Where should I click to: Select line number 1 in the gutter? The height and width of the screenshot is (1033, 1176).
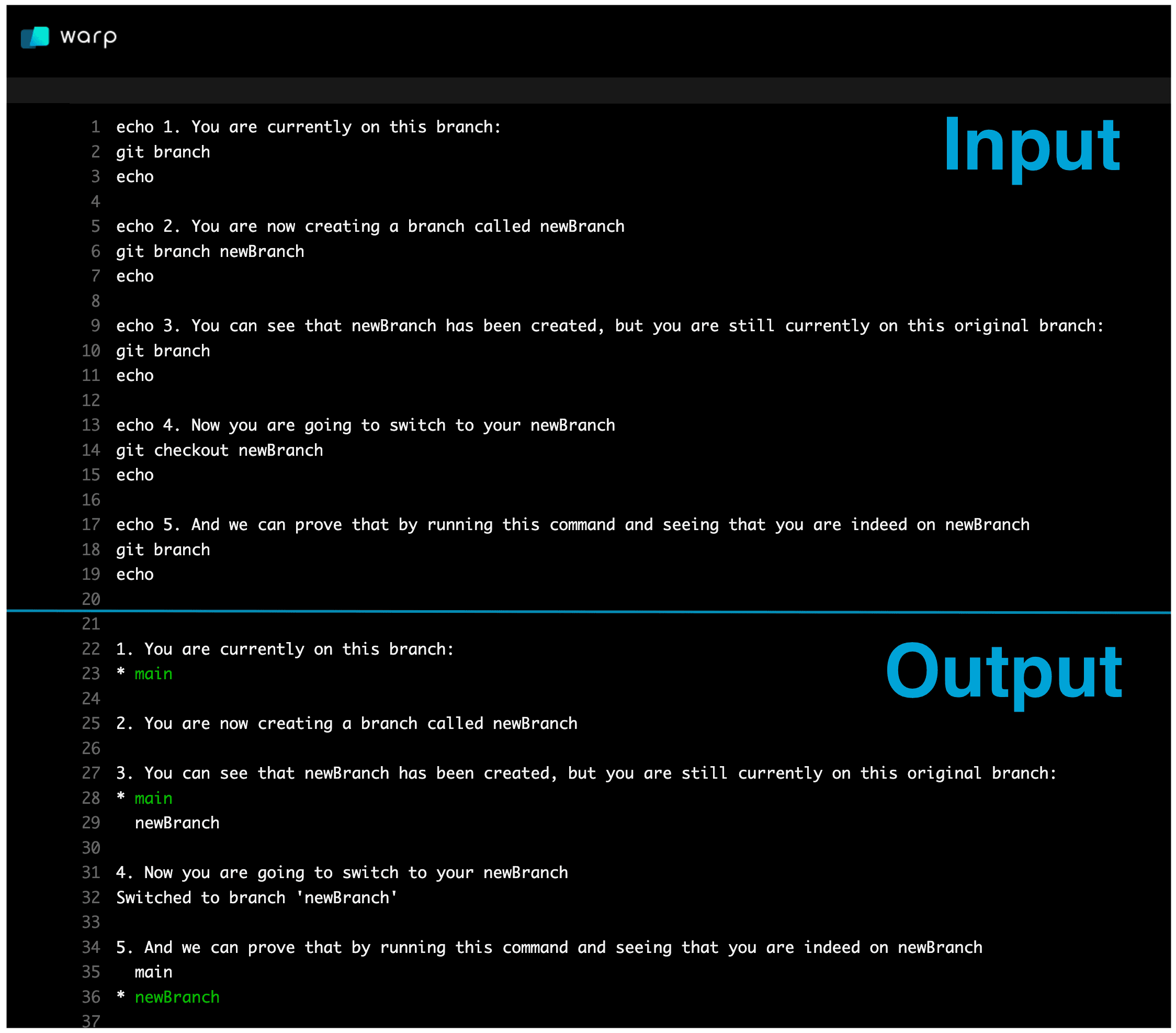(96, 127)
